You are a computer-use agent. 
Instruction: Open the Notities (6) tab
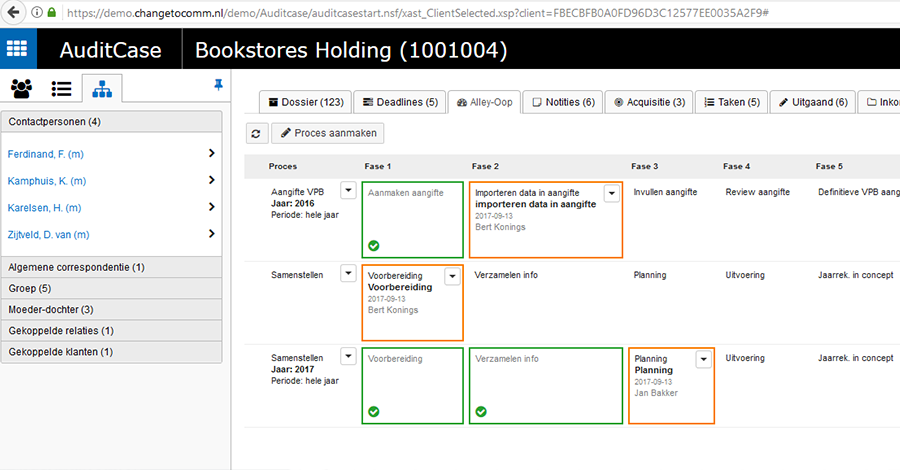coord(563,102)
